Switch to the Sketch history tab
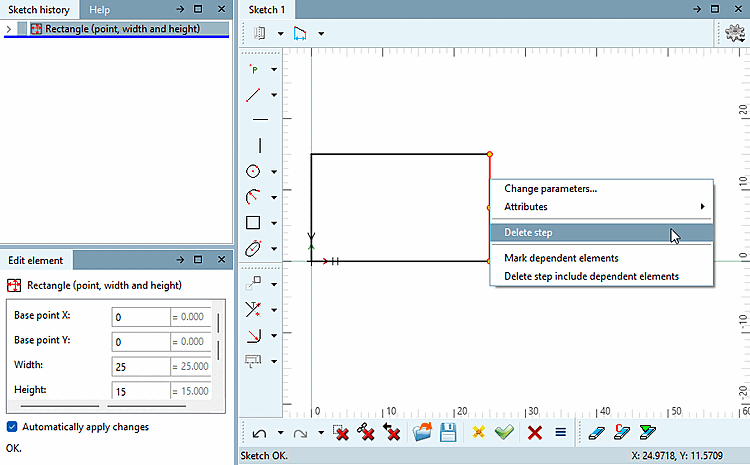Viewport: 750px width, 465px height. (x=39, y=10)
